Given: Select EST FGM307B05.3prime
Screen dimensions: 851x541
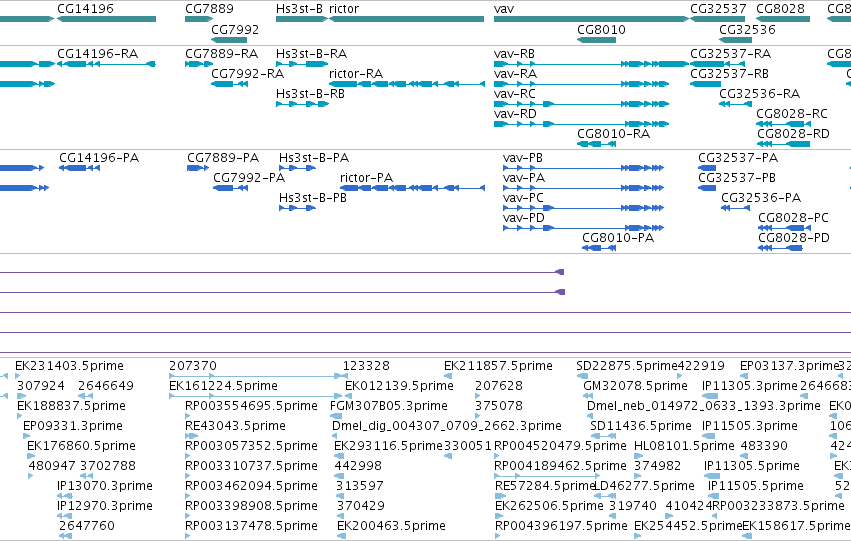Looking at the screenshot, I should pyautogui.click(x=389, y=406).
